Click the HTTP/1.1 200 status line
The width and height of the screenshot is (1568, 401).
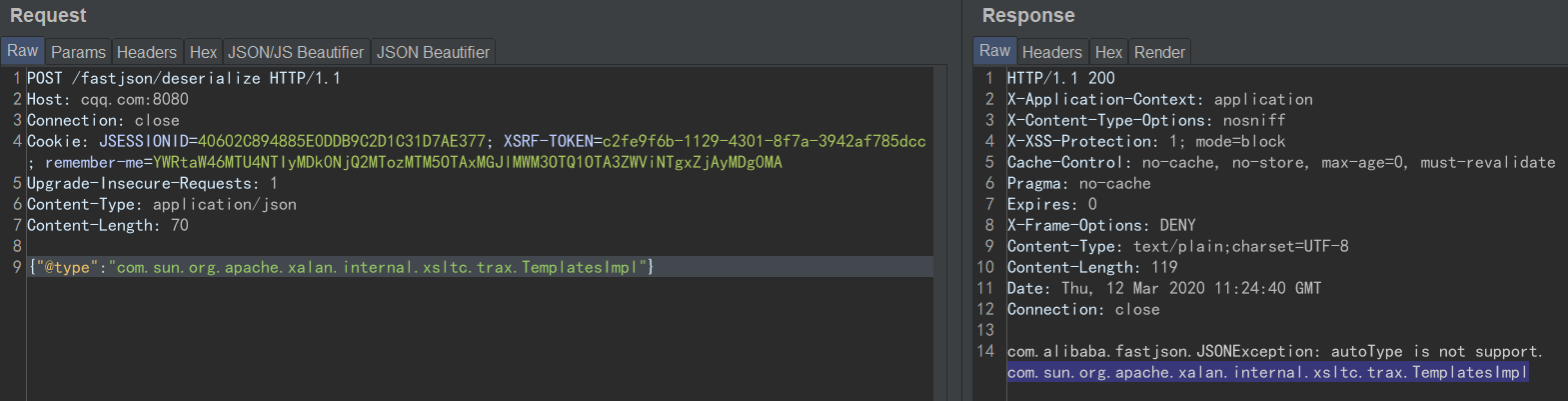point(1061,78)
